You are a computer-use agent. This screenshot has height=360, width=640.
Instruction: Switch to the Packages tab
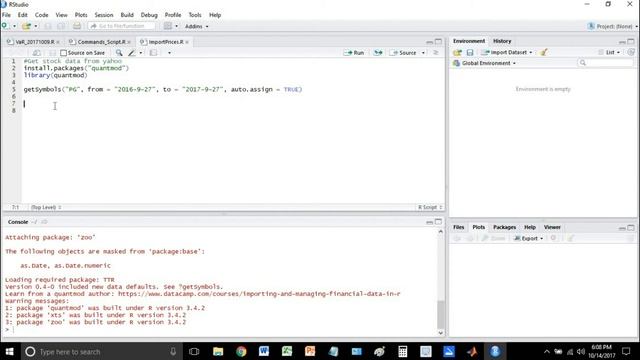click(x=504, y=227)
